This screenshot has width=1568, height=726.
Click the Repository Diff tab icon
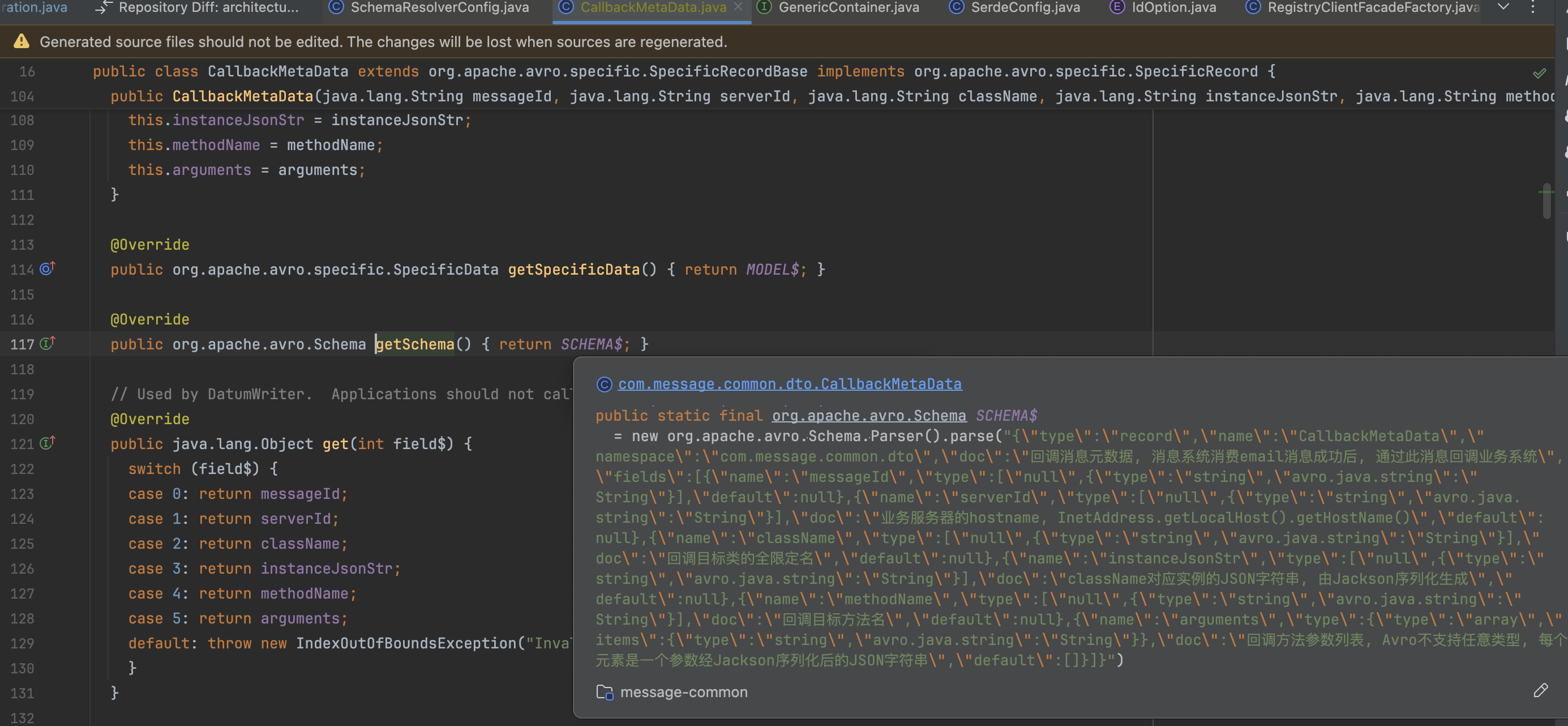click(x=104, y=7)
